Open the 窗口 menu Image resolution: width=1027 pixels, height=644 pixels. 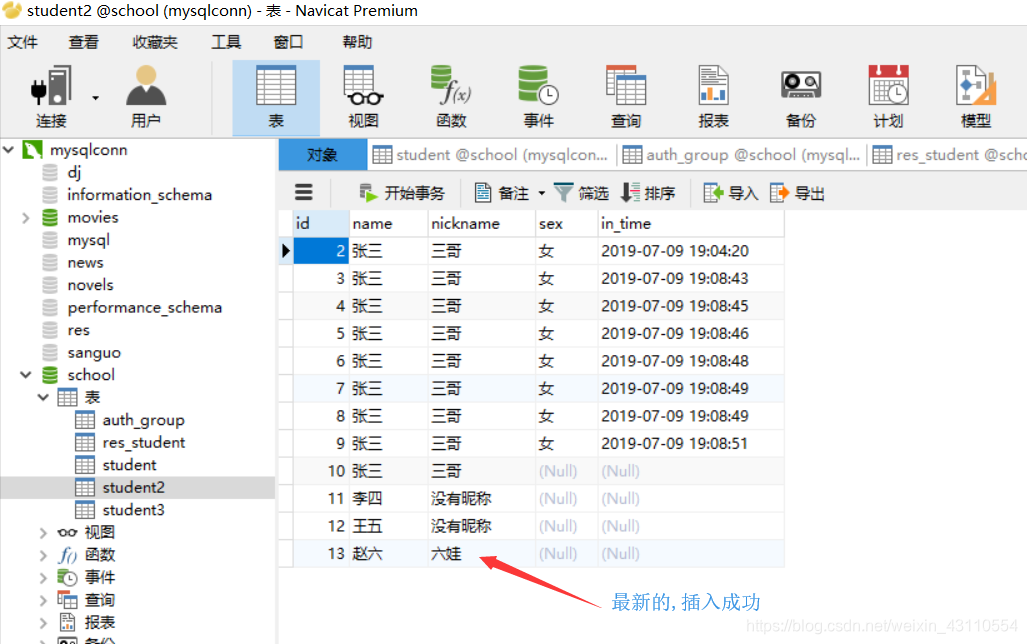(x=288, y=43)
